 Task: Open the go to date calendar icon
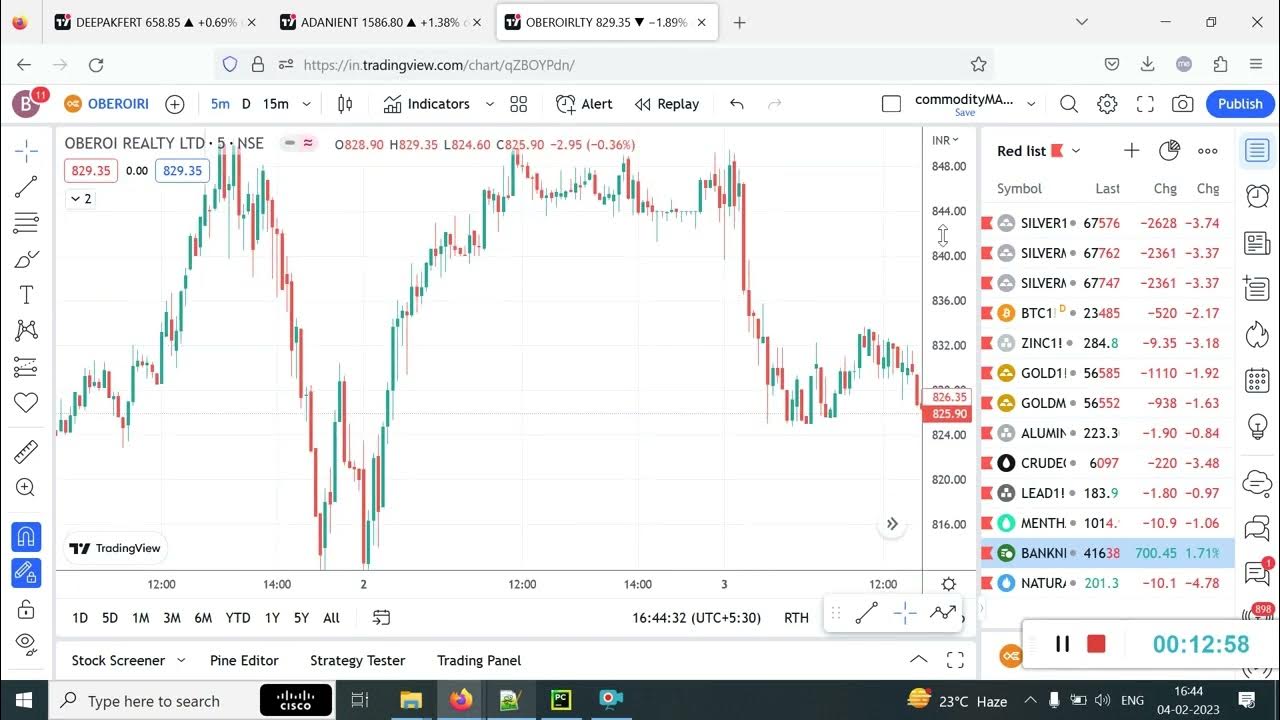[381, 618]
